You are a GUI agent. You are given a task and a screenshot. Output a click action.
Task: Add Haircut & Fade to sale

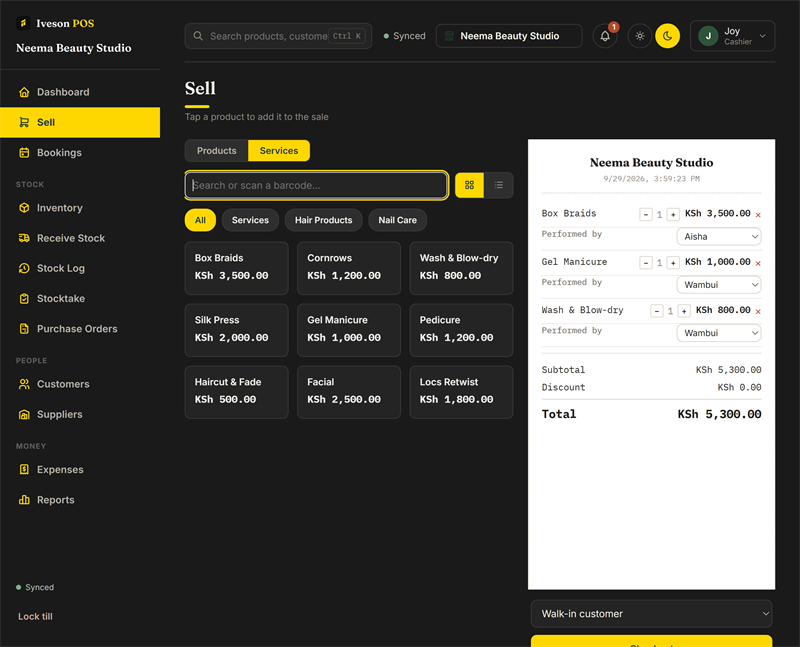coord(237,392)
